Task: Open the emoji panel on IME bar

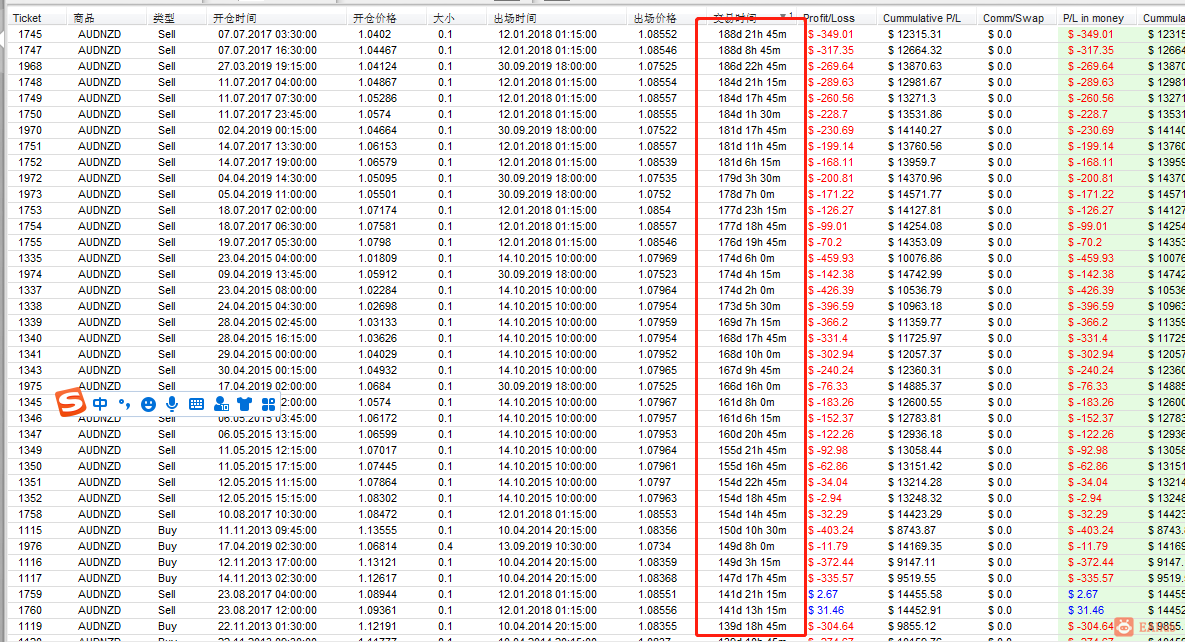Action: 148,404
